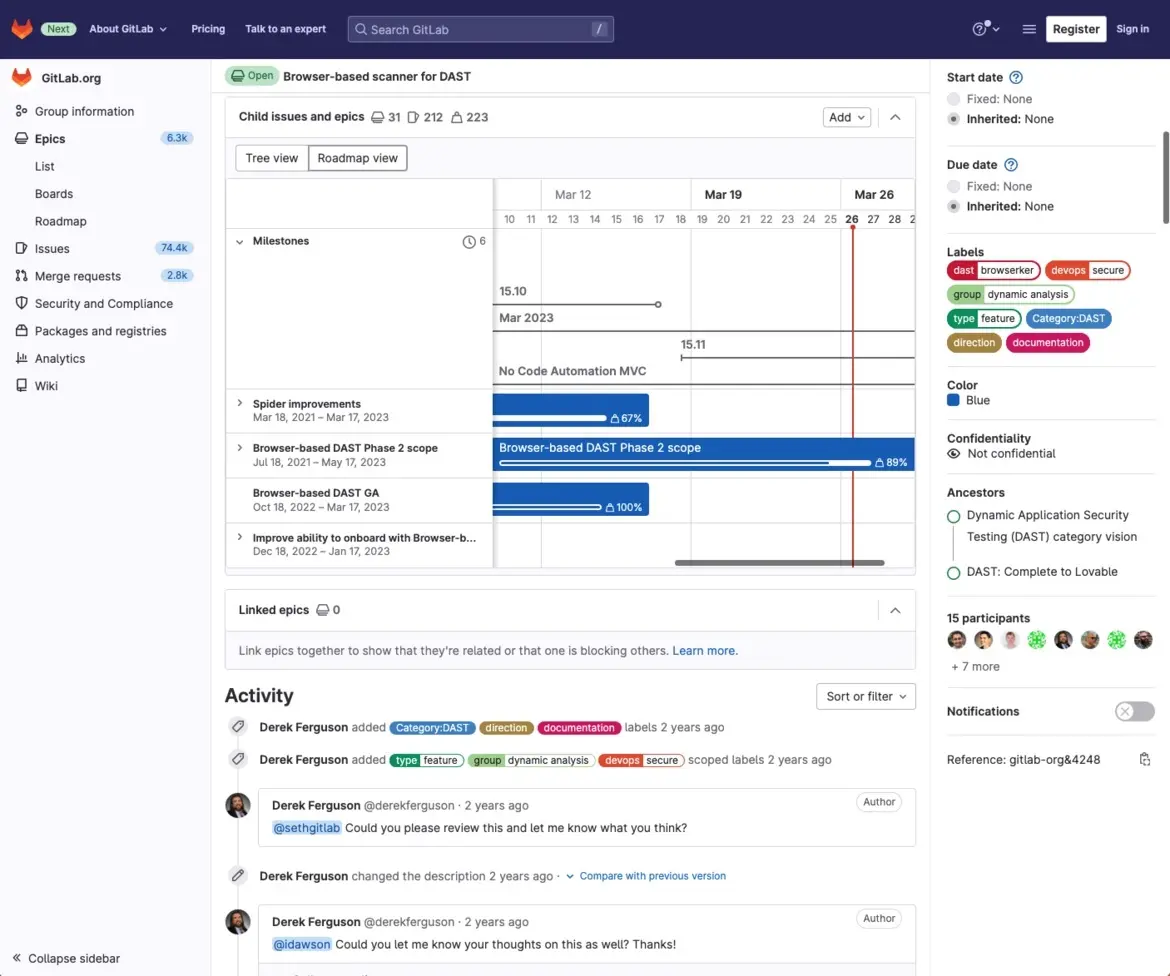
Task: Collapse the Linked epics section
Action: point(895,610)
